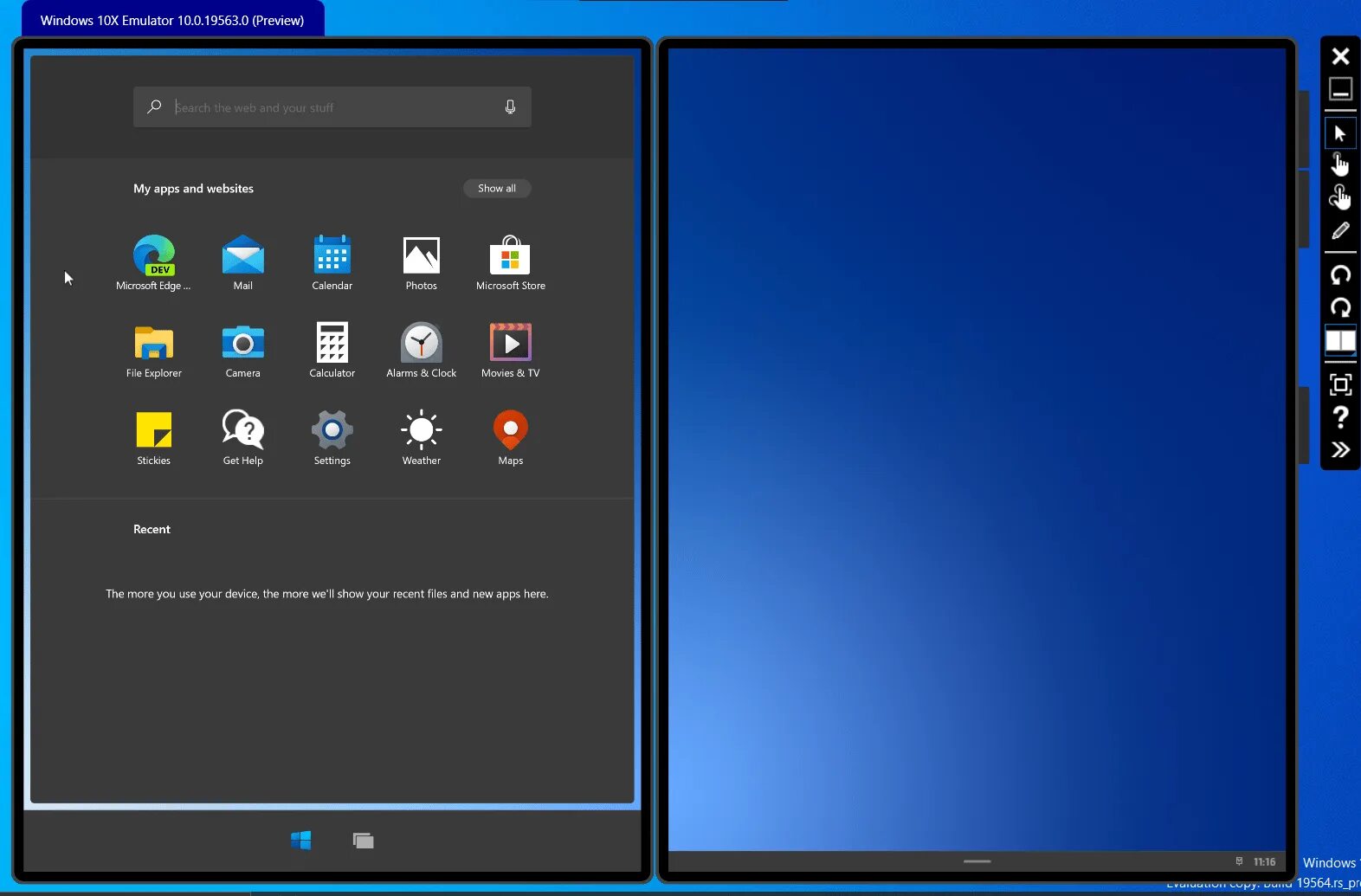Open emulator help
This screenshot has height=896, width=1361.
coord(1340,417)
